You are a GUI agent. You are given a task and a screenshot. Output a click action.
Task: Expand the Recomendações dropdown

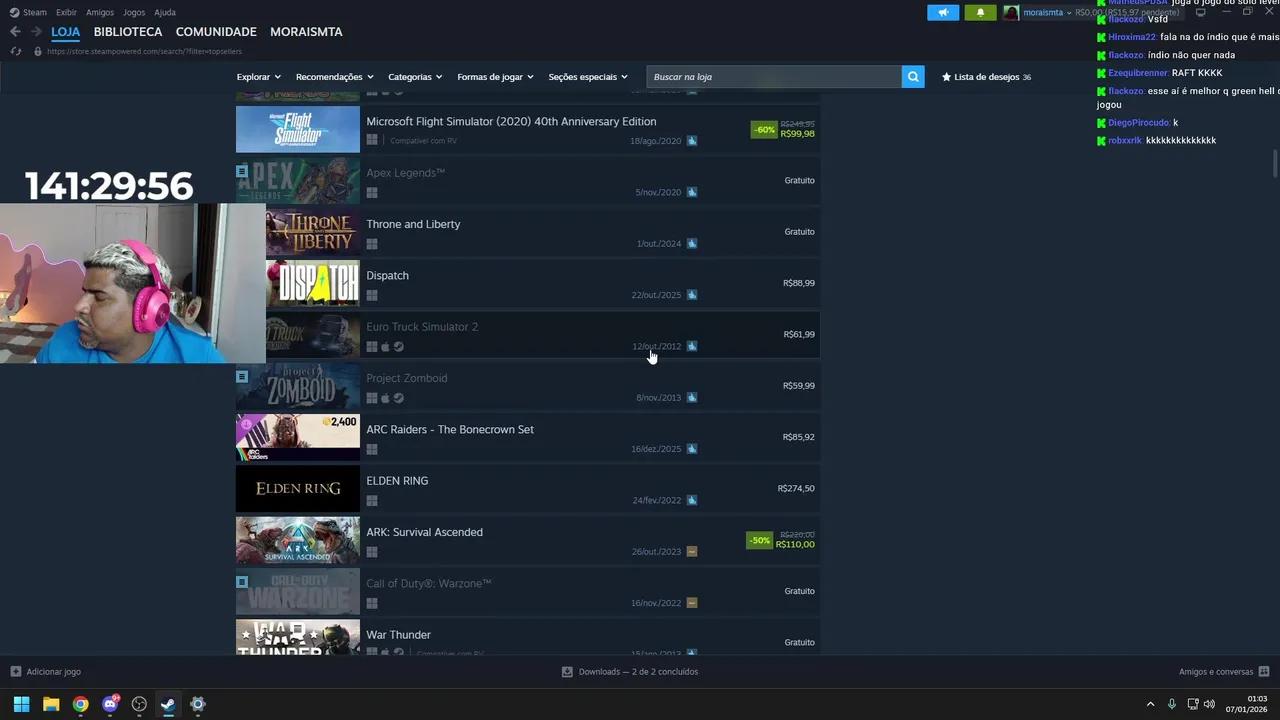pyautogui.click(x=335, y=77)
